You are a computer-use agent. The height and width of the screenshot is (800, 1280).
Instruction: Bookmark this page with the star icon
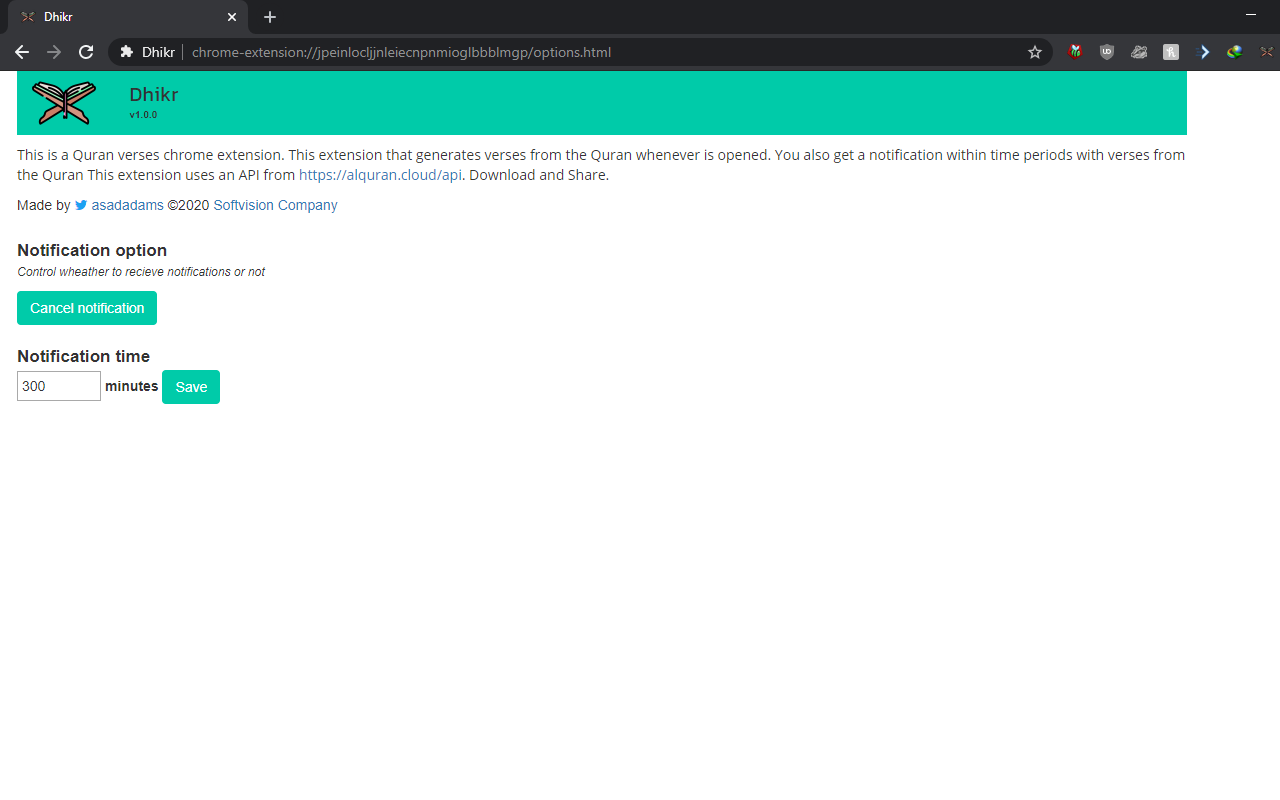1035,52
